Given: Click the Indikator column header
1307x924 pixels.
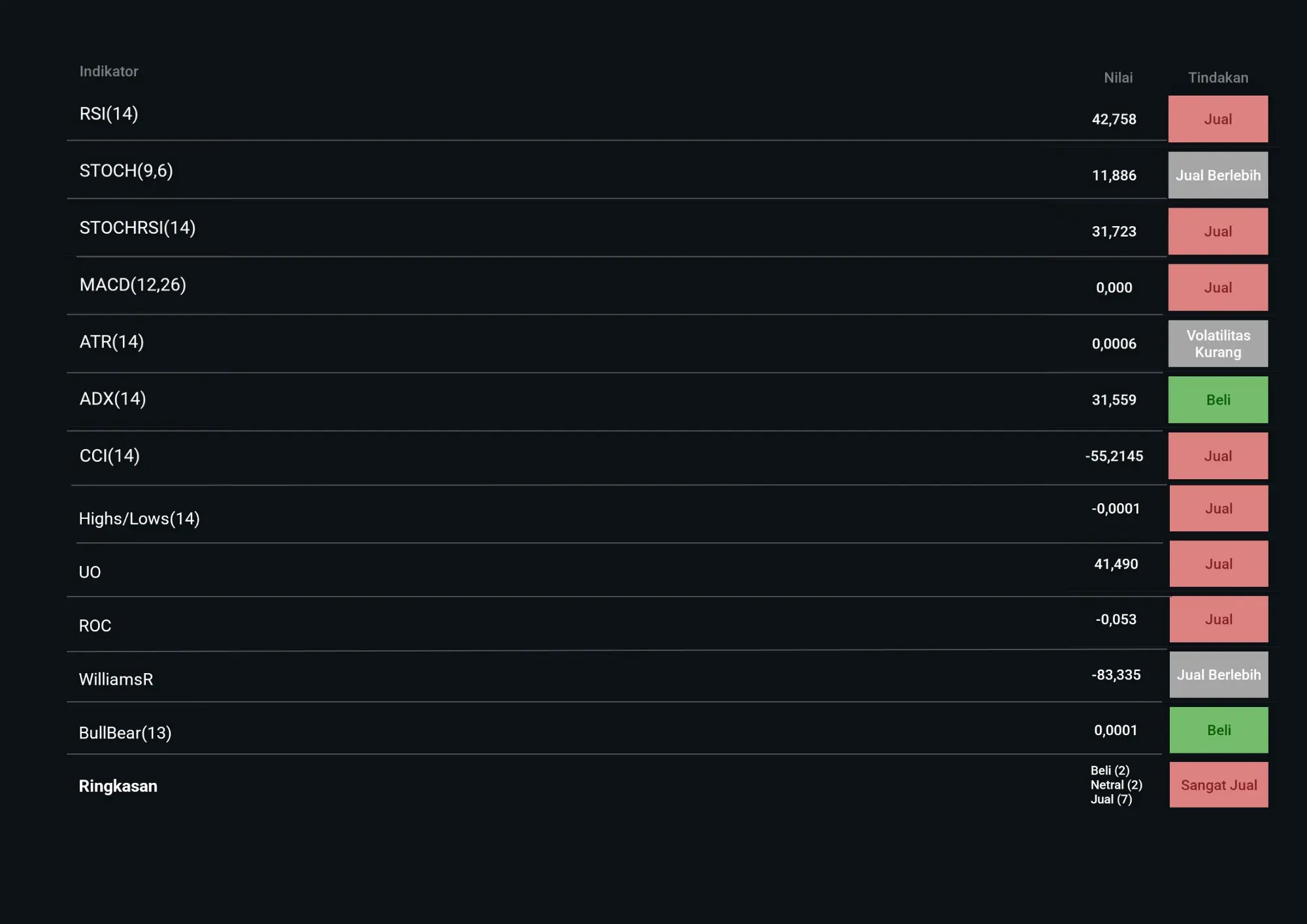Looking at the screenshot, I should point(108,71).
